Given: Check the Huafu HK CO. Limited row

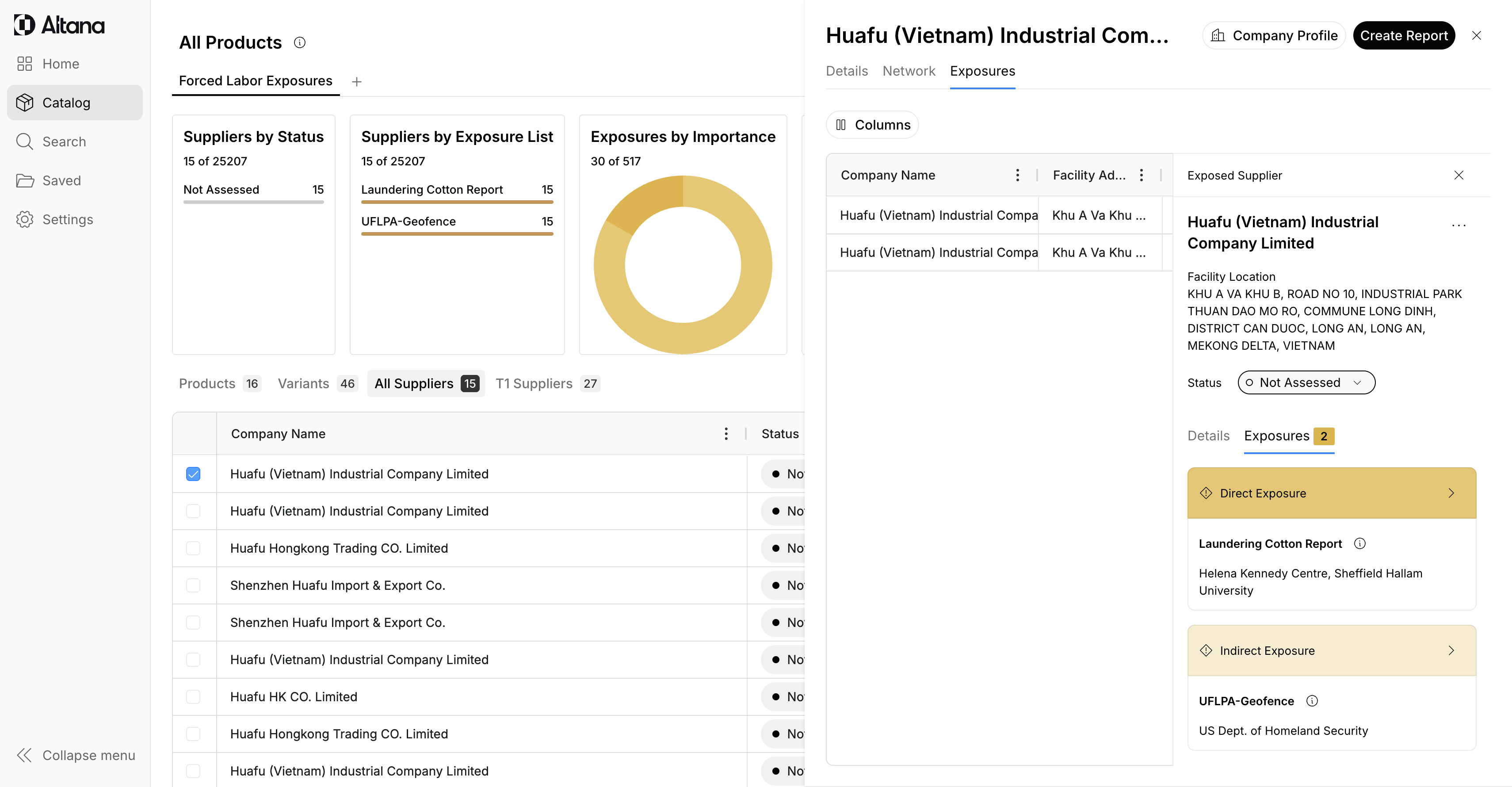Looking at the screenshot, I should (193, 697).
